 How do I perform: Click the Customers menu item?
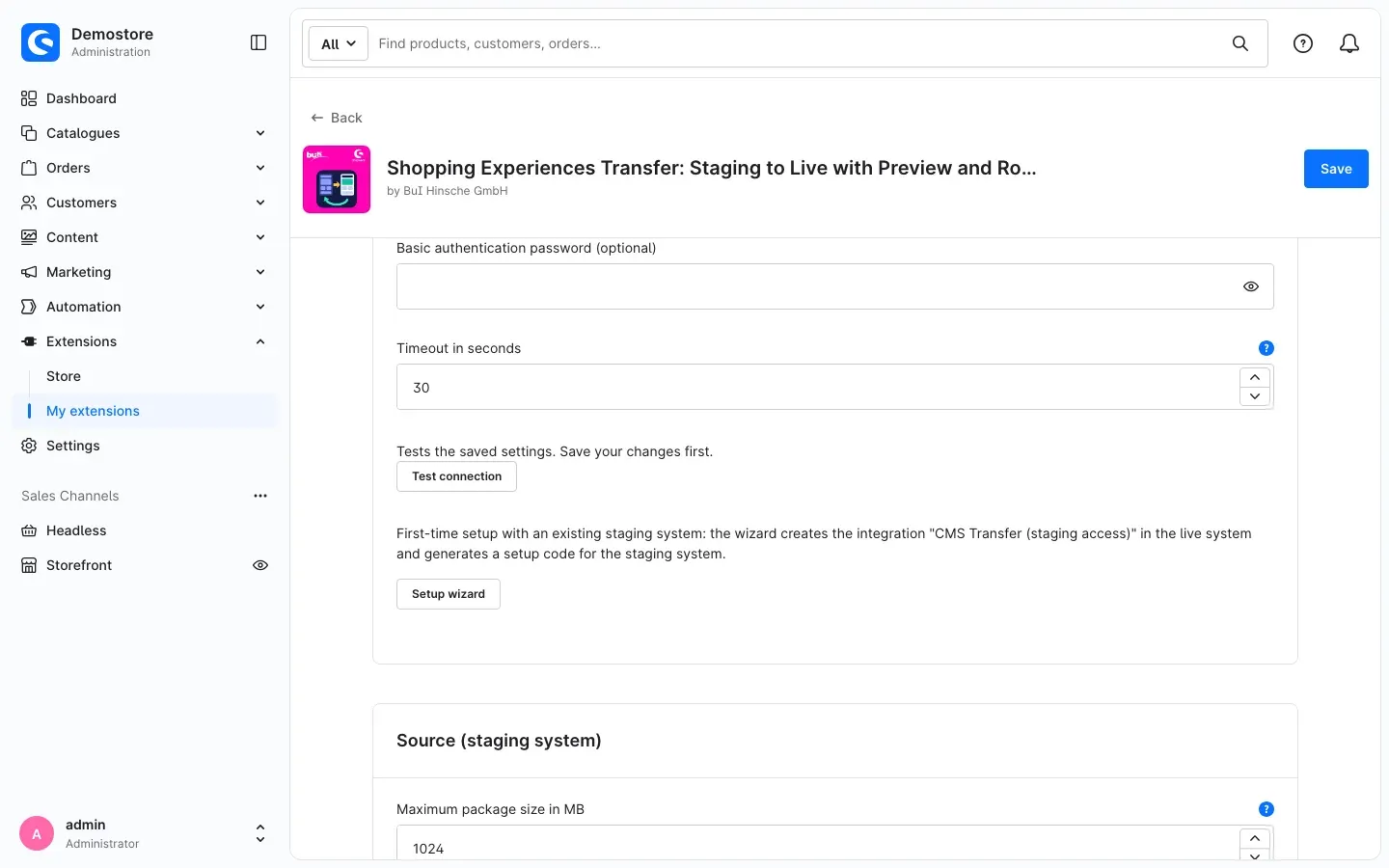81,203
